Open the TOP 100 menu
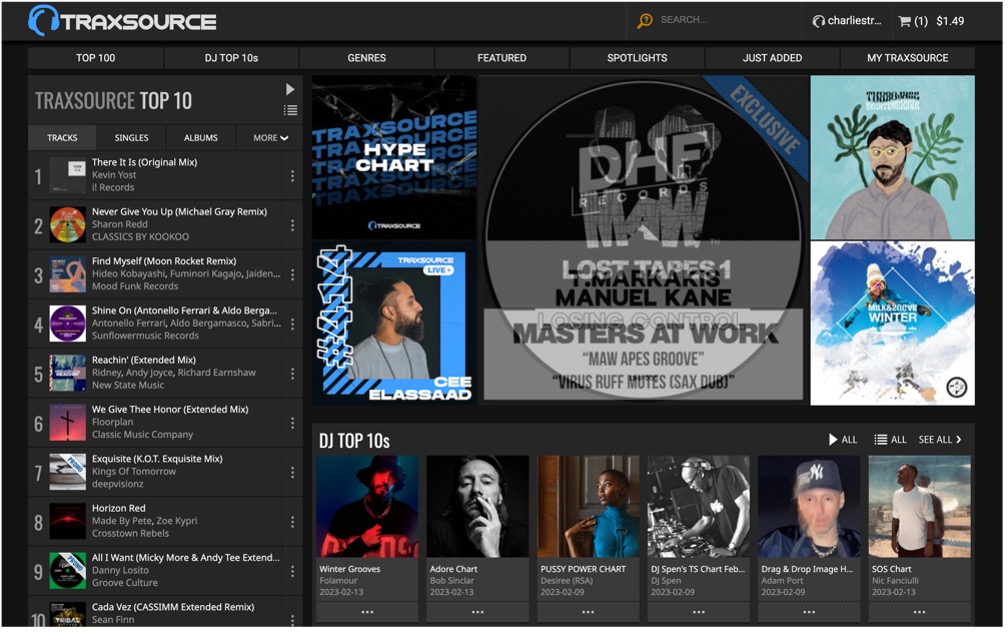Viewport: 1008px width, 632px height. pos(95,58)
